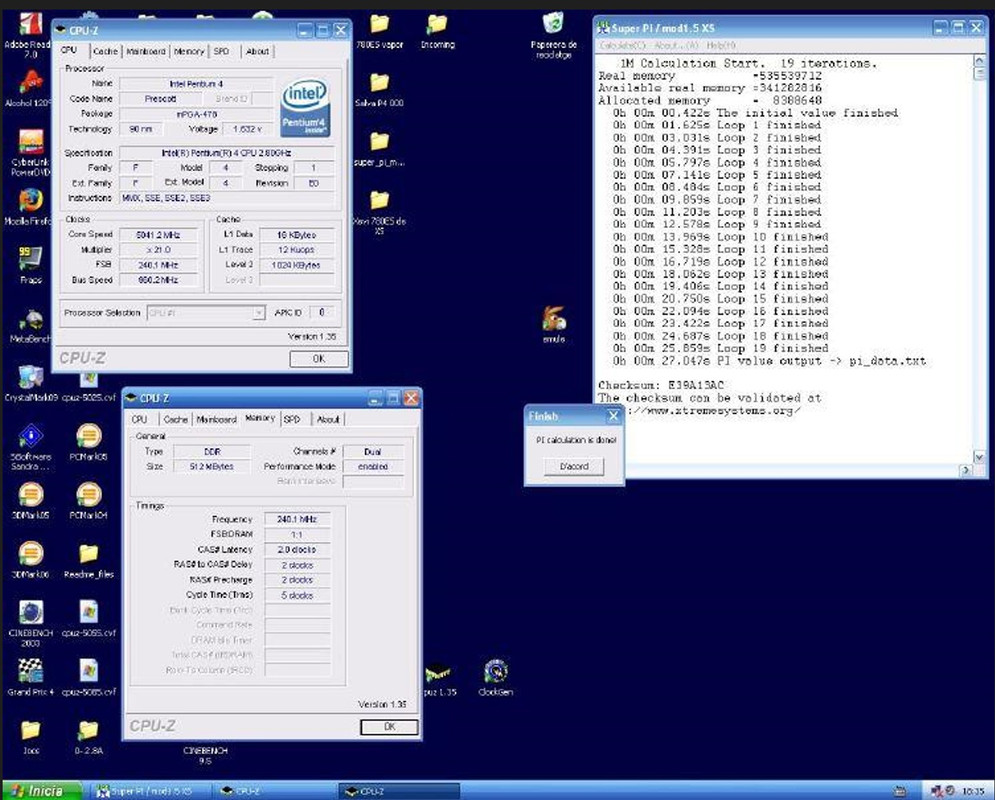995x800 pixels.
Task: Click the CAS# Latency value 2.0 clocks
Action: 296,549
